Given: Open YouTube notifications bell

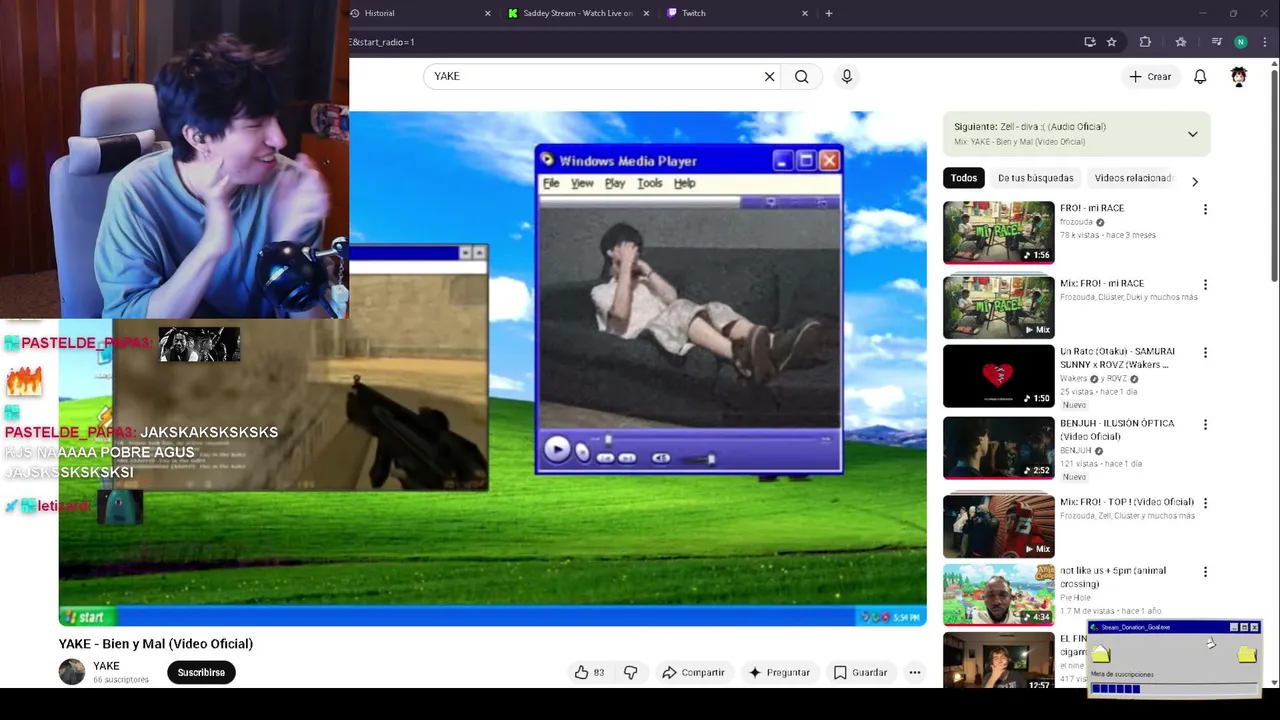Looking at the screenshot, I should (1200, 76).
